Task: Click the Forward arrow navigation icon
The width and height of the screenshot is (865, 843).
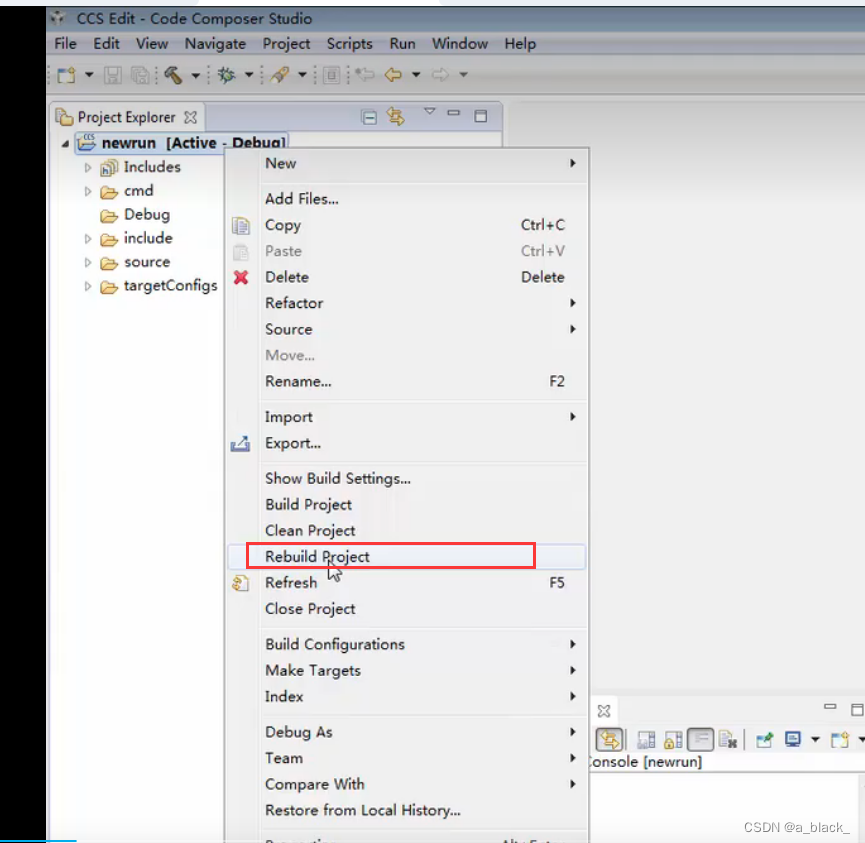Action: pyautogui.click(x=440, y=74)
